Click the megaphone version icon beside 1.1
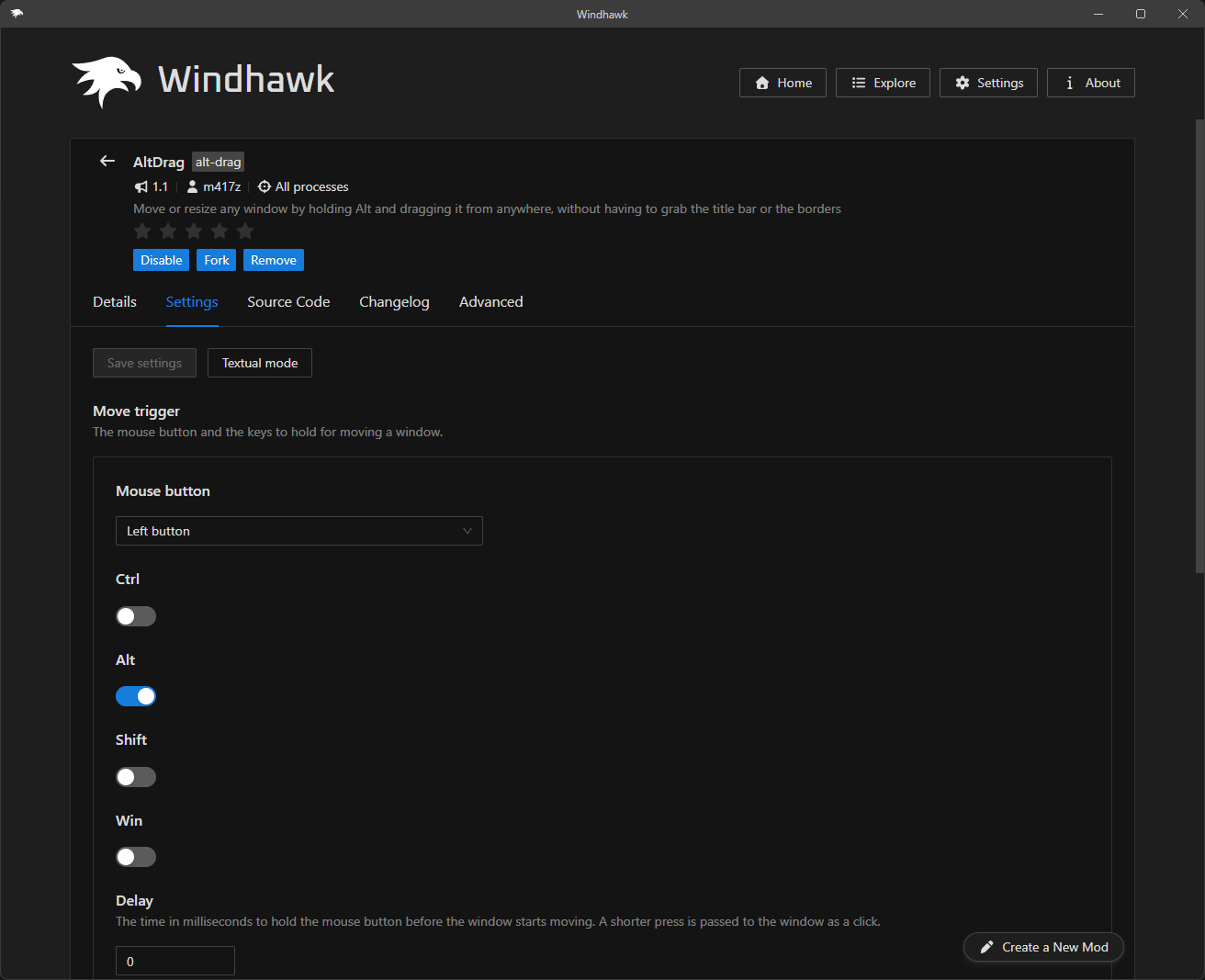Image resolution: width=1205 pixels, height=980 pixels. click(141, 186)
